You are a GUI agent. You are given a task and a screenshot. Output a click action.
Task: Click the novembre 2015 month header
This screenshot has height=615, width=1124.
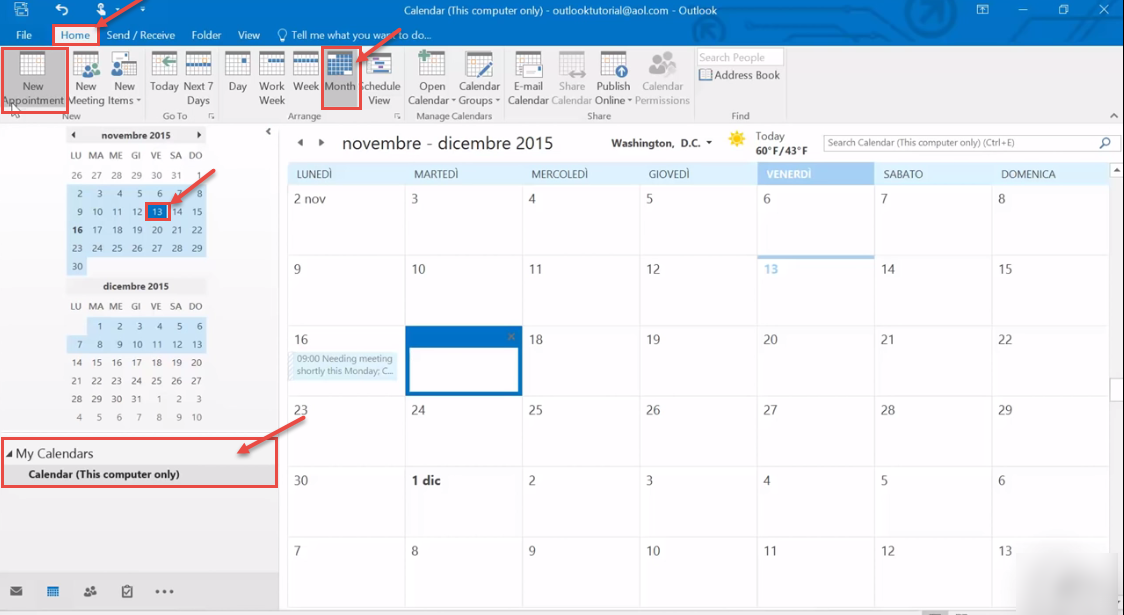pos(135,135)
